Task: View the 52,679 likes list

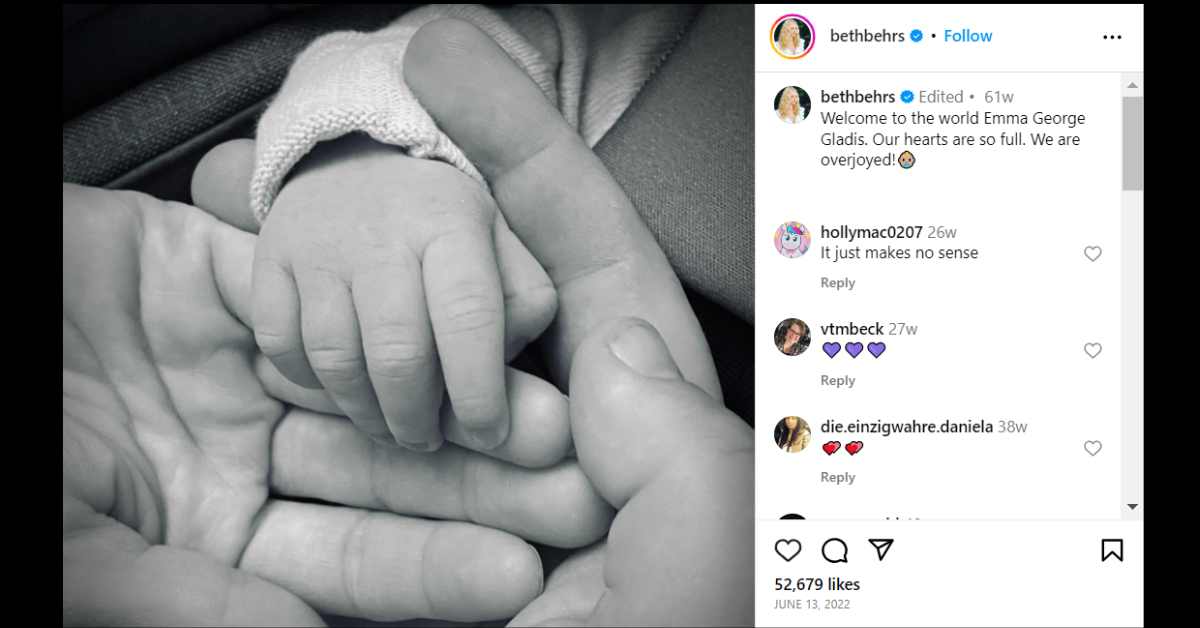Action: tap(817, 584)
